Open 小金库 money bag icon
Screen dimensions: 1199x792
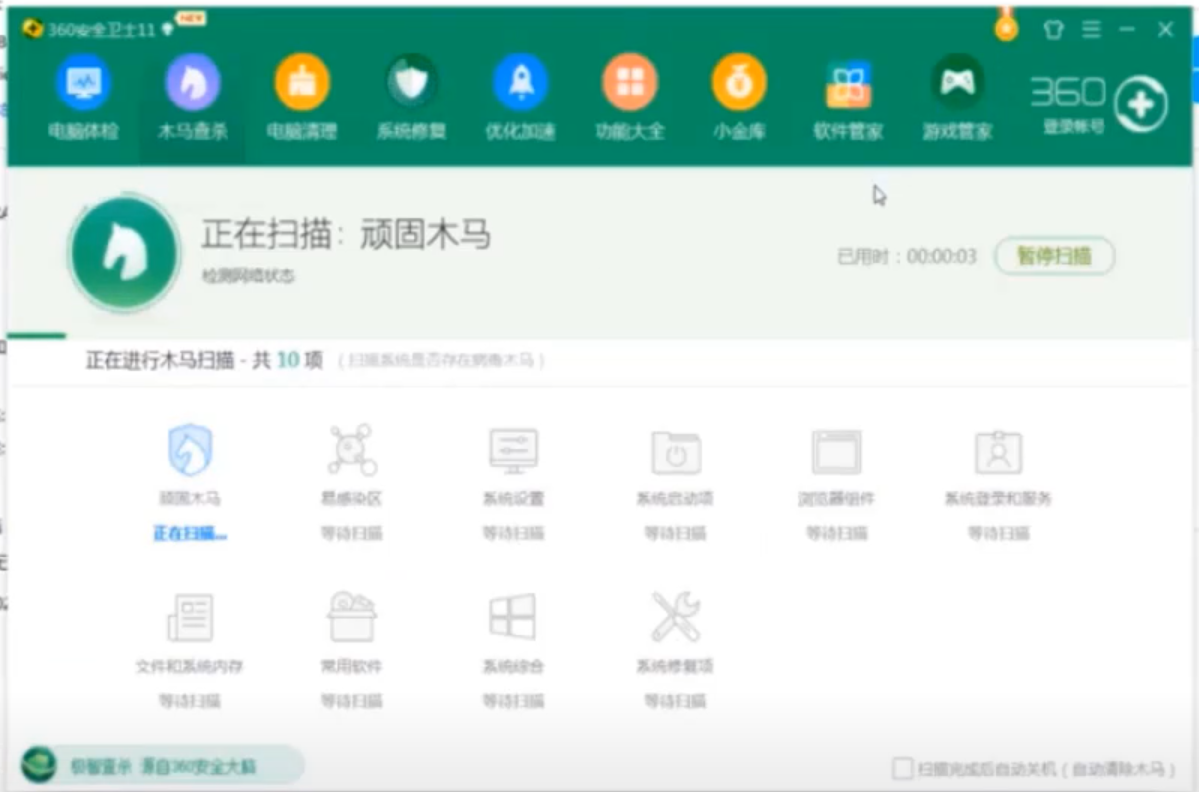pyautogui.click(x=739, y=82)
